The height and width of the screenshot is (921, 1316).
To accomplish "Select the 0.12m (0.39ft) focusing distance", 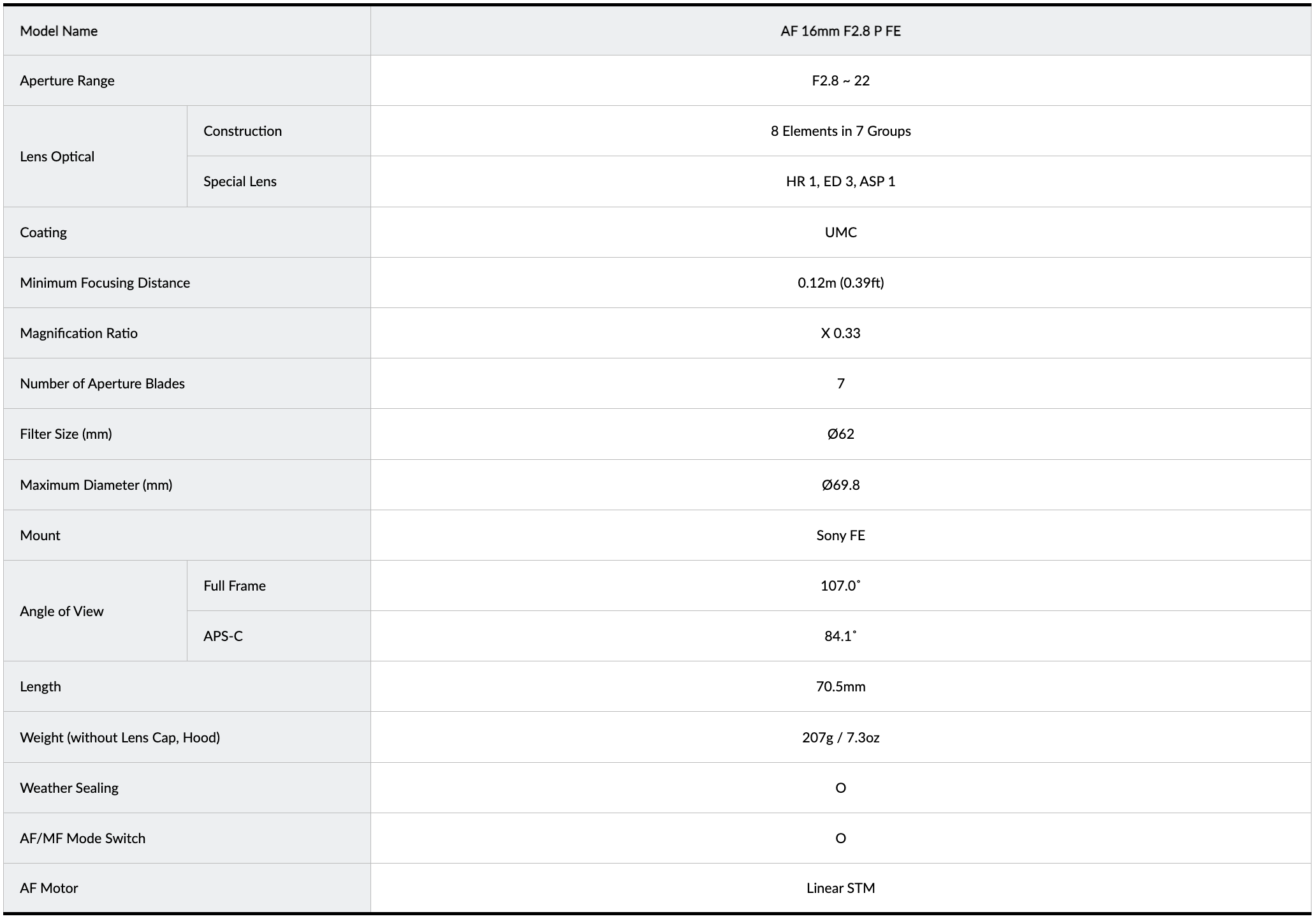I will click(x=840, y=283).
